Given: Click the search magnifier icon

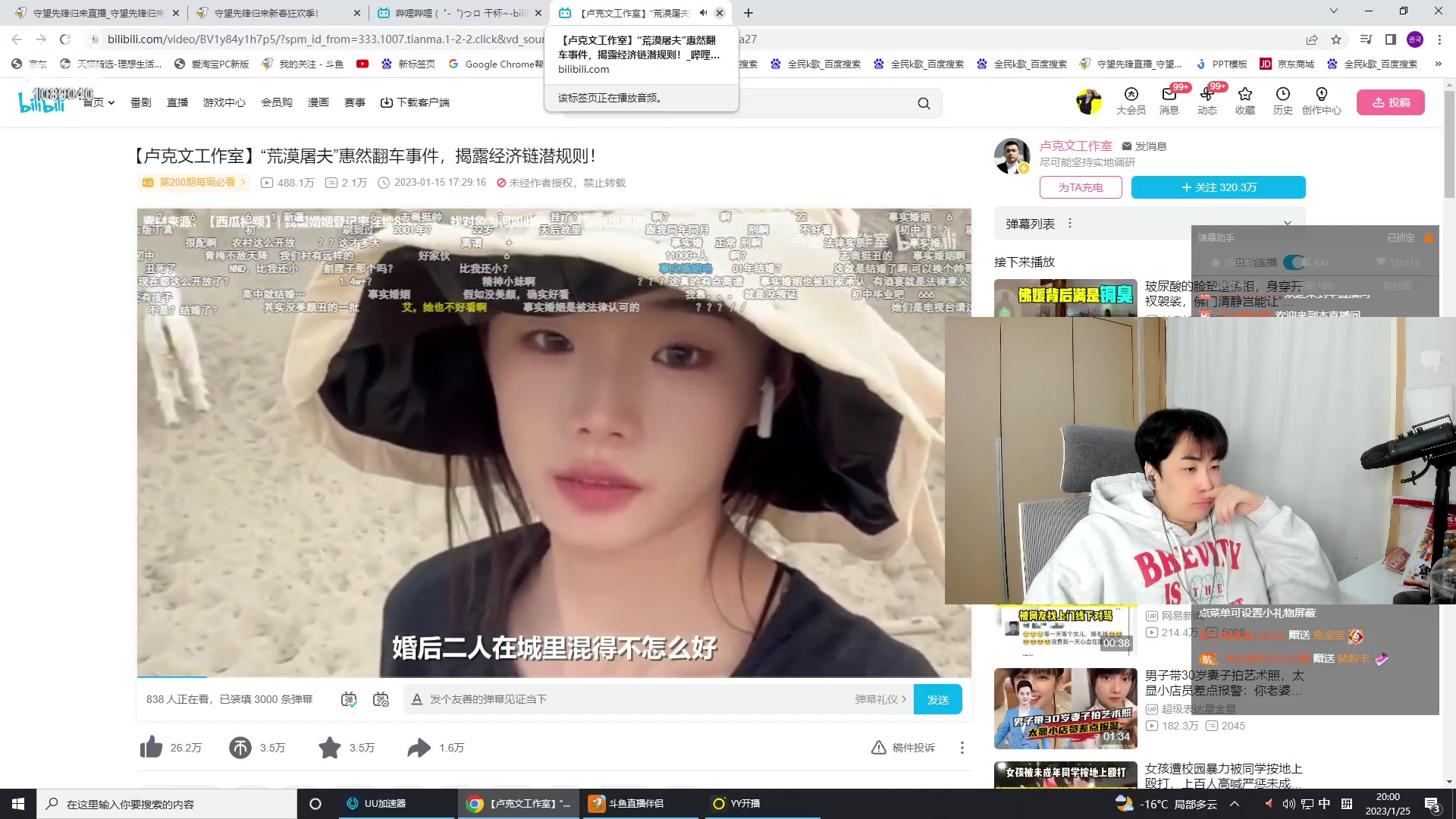Looking at the screenshot, I should 924,104.
